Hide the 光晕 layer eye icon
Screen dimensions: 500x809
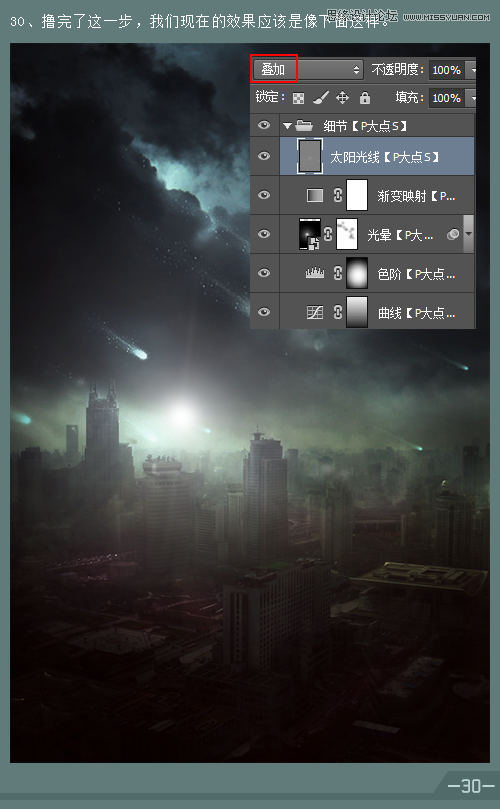pos(264,234)
